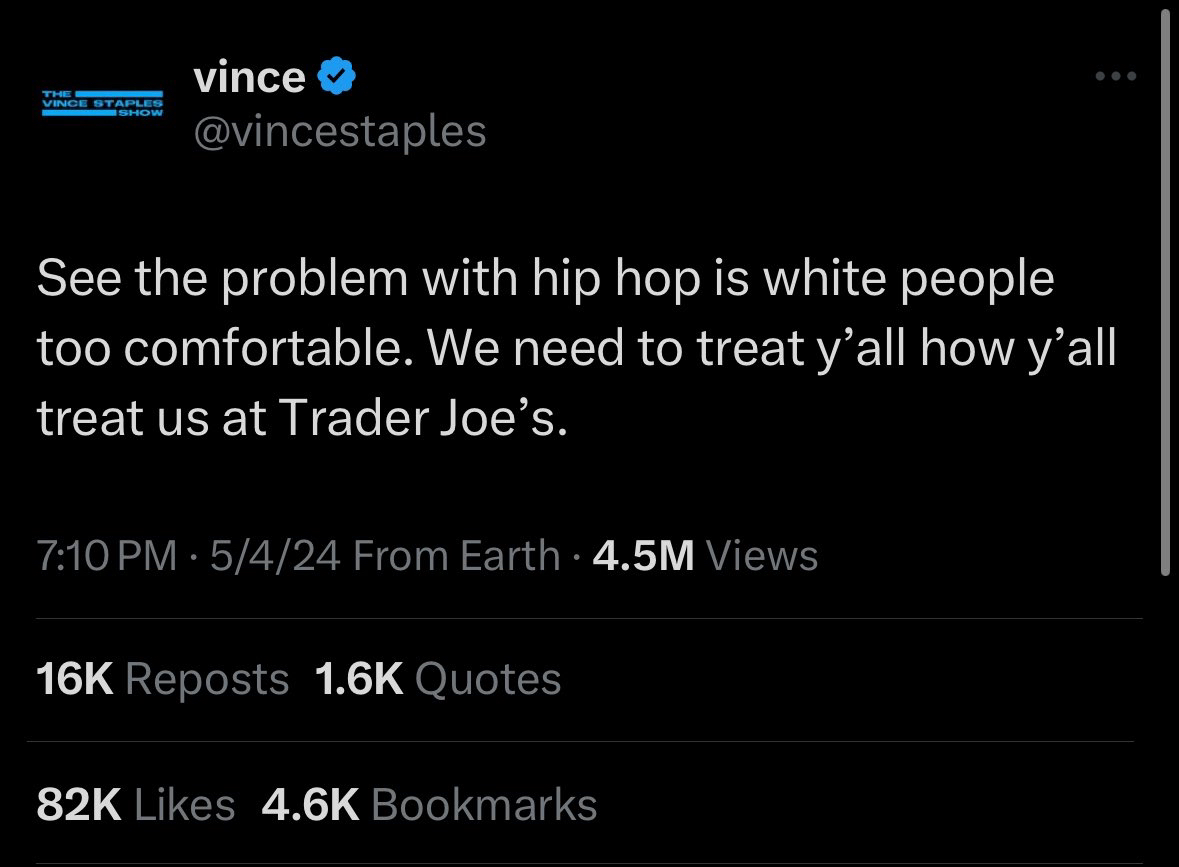Open the 1.6K Quotes list
Viewport: 1179px width, 867px height.
437,679
